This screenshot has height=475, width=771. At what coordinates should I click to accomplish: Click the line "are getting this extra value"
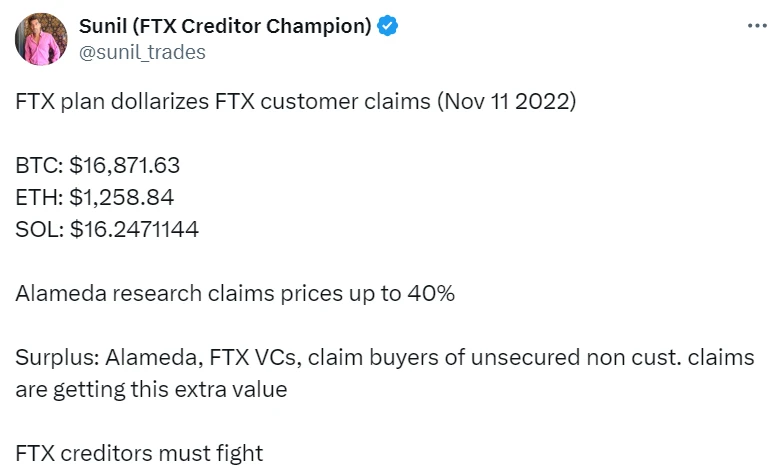pyautogui.click(x=151, y=389)
